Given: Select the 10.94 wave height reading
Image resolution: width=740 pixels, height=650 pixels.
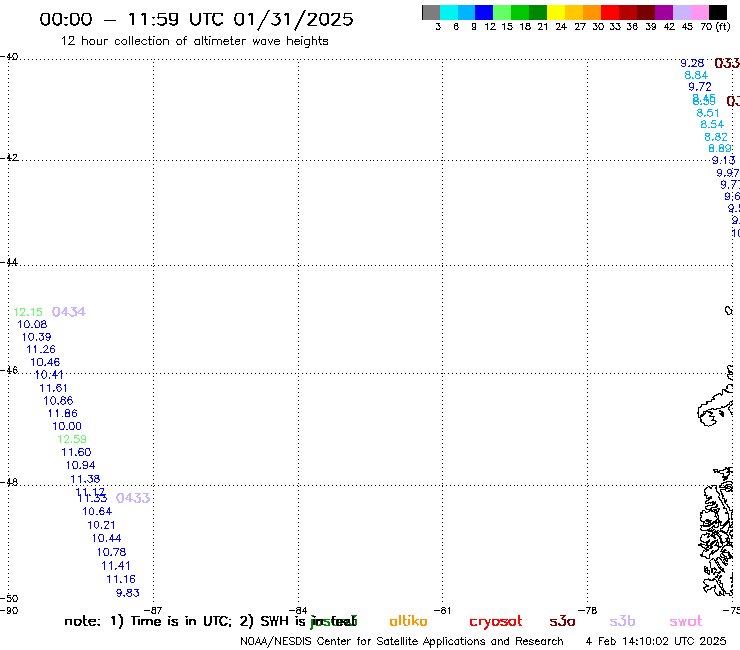Looking at the screenshot, I should tap(80, 465).
